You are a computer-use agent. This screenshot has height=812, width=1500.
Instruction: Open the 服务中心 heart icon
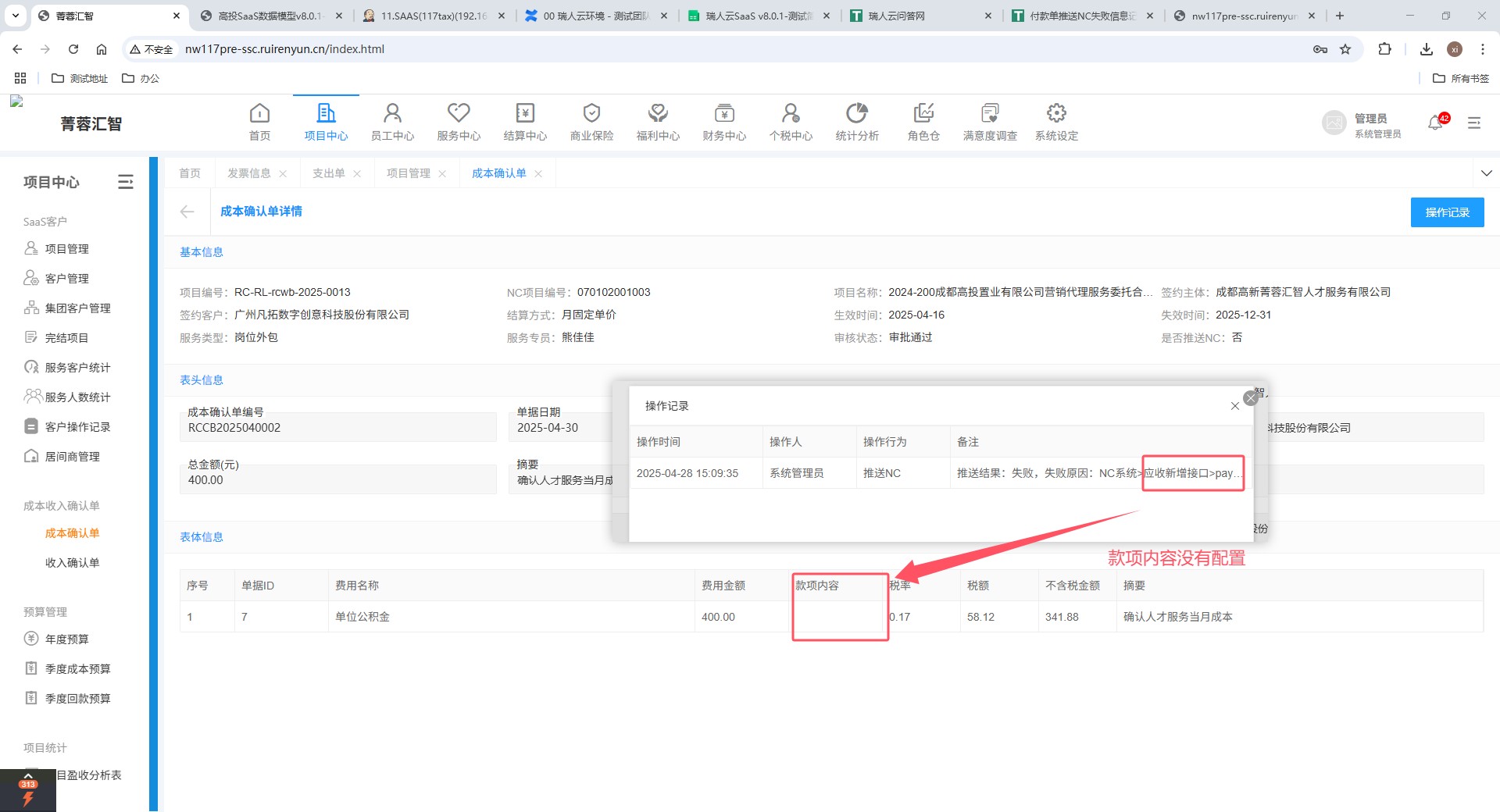click(x=459, y=113)
